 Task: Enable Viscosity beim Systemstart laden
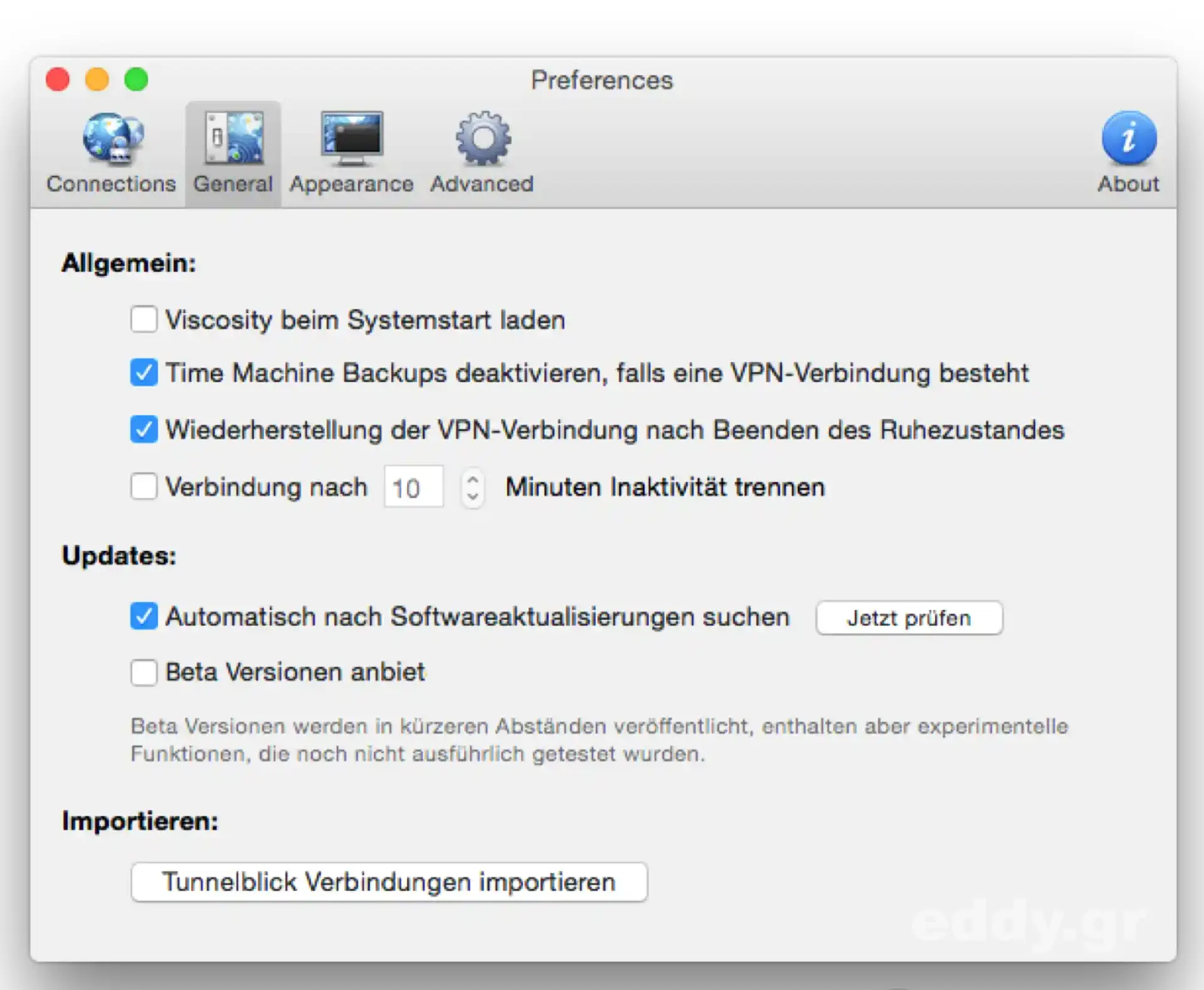click(144, 319)
